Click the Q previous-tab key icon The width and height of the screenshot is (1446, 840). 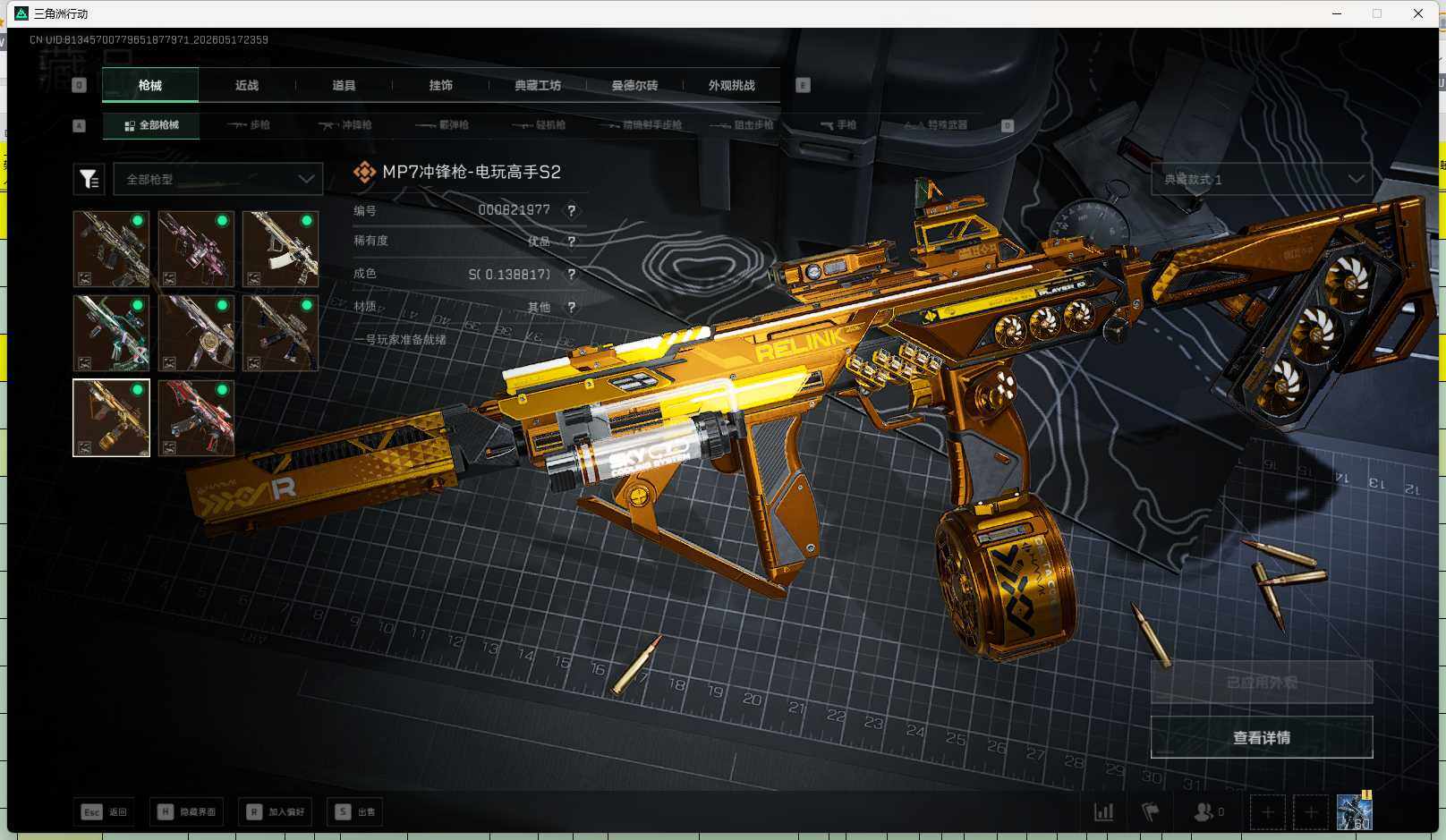click(80, 85)
